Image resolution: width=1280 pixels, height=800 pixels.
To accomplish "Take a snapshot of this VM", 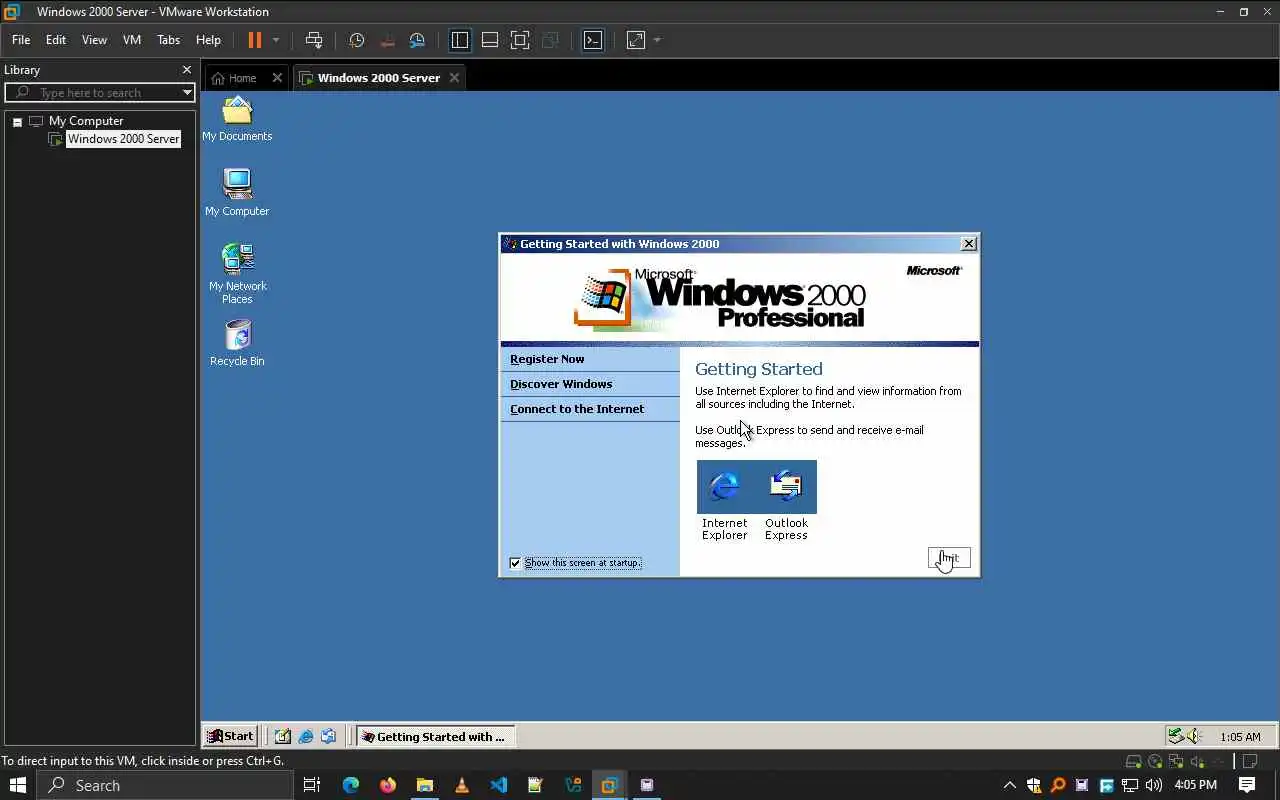I will 357,40.
